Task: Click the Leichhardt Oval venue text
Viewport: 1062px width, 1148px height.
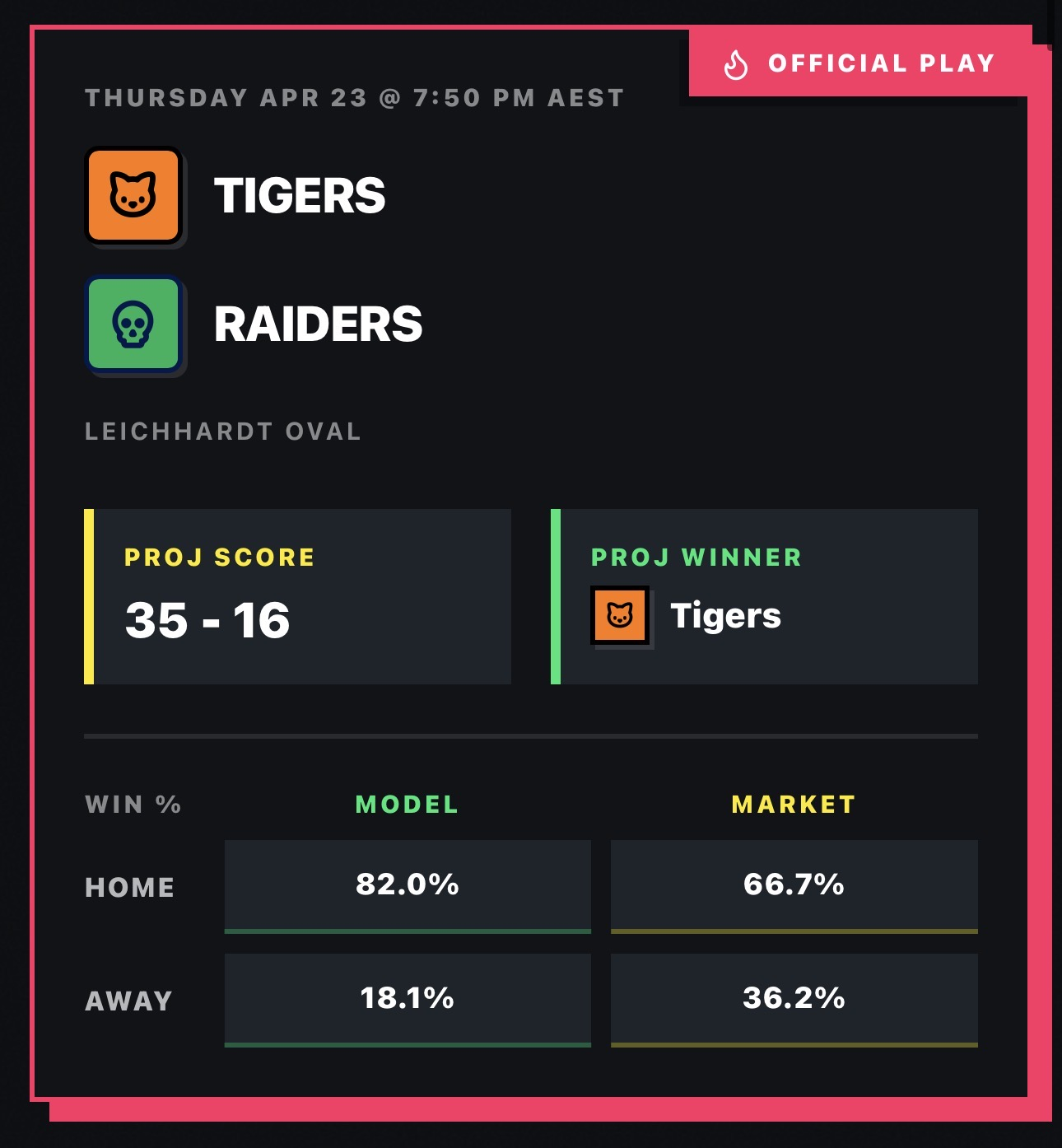Action: click(x=223, y=432)
